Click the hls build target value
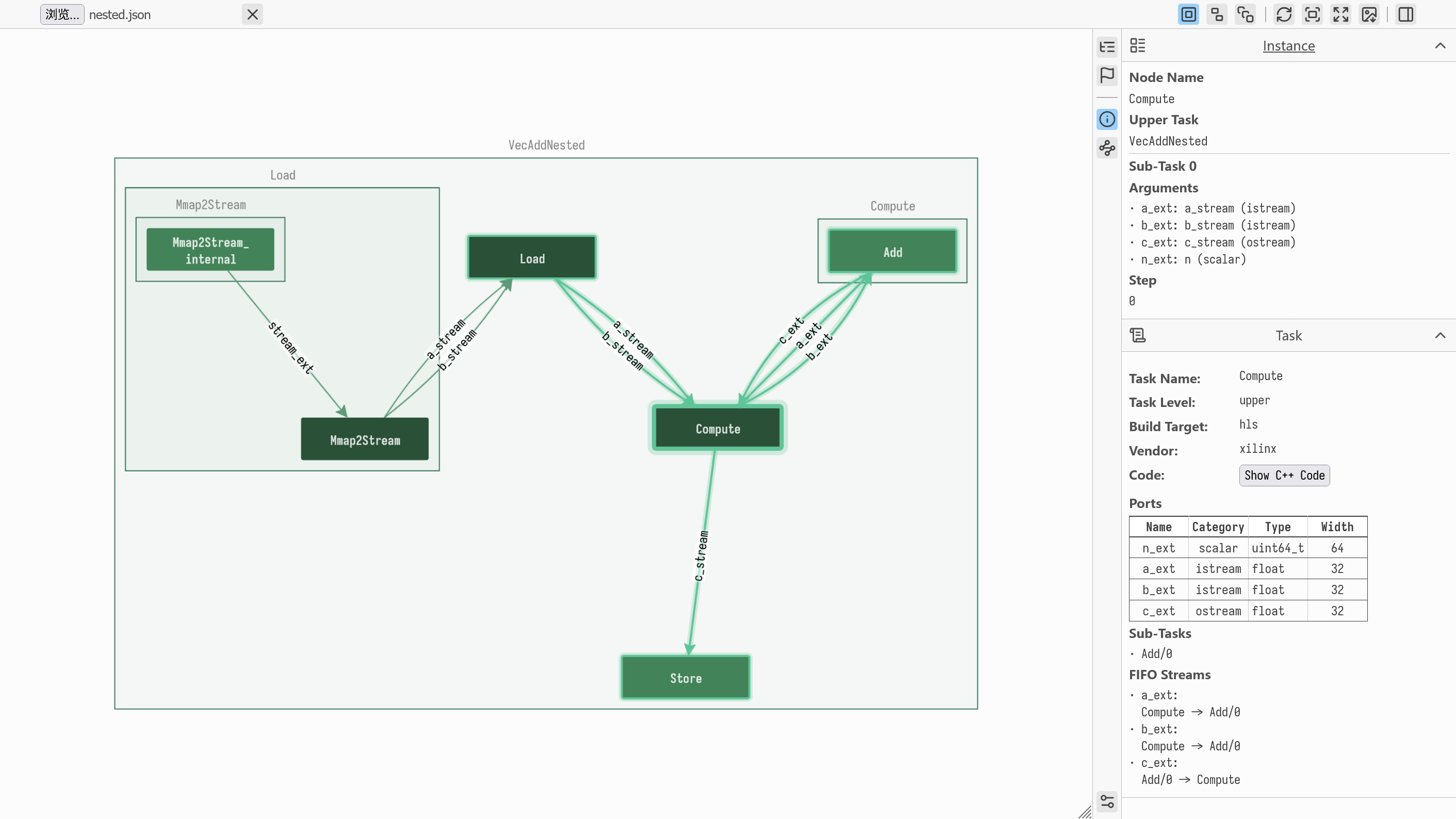1456x819 pixels. (x=1249, y=424)
